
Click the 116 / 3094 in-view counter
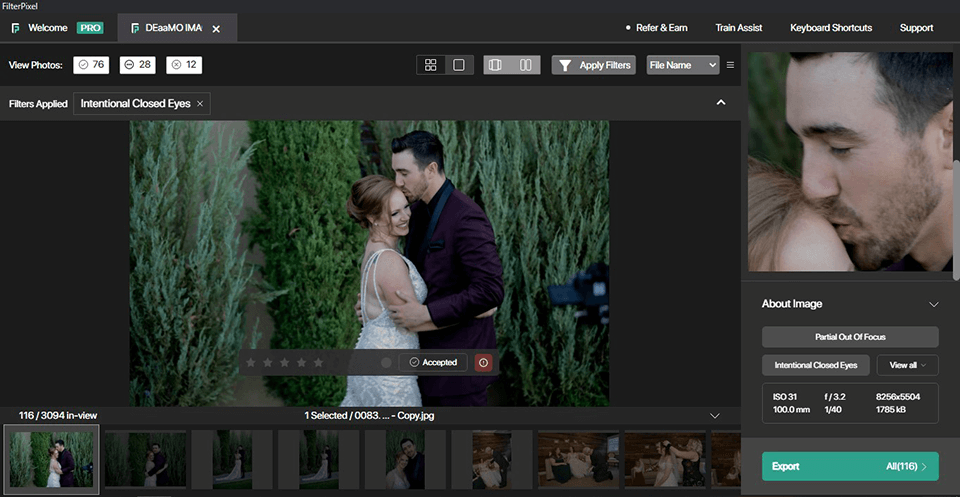[58, 416]
